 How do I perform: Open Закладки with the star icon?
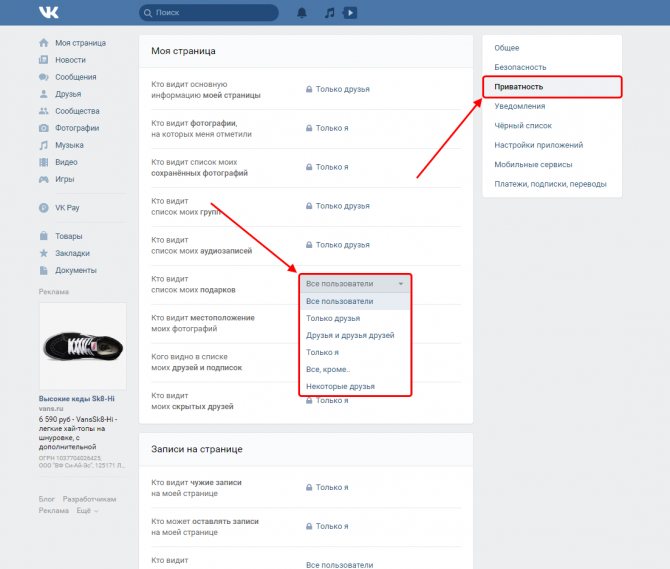click(x=44, y=253)
